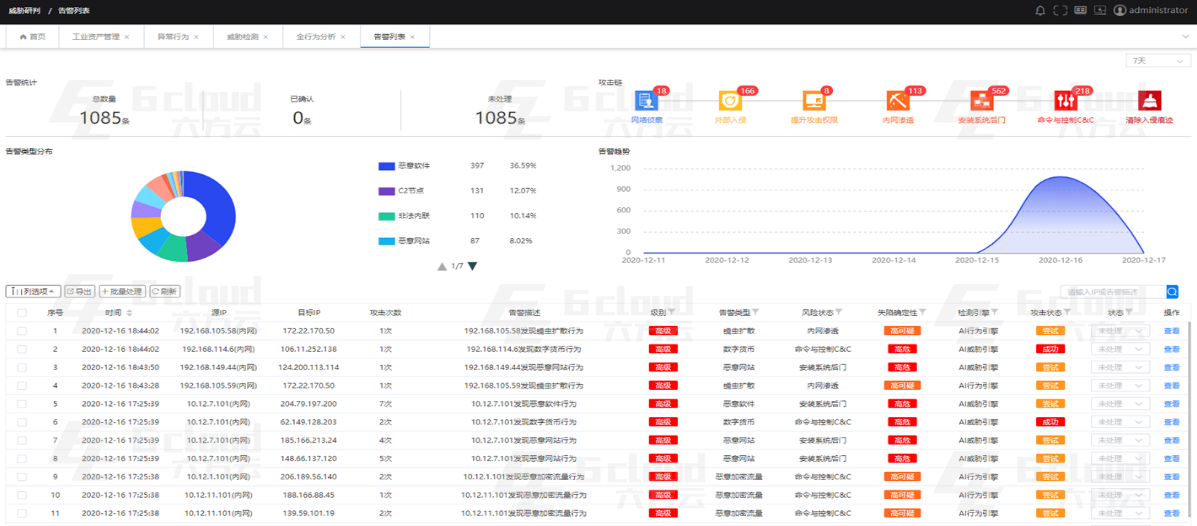
Task: Click the 导出 export button
Action: coord(79,291)
